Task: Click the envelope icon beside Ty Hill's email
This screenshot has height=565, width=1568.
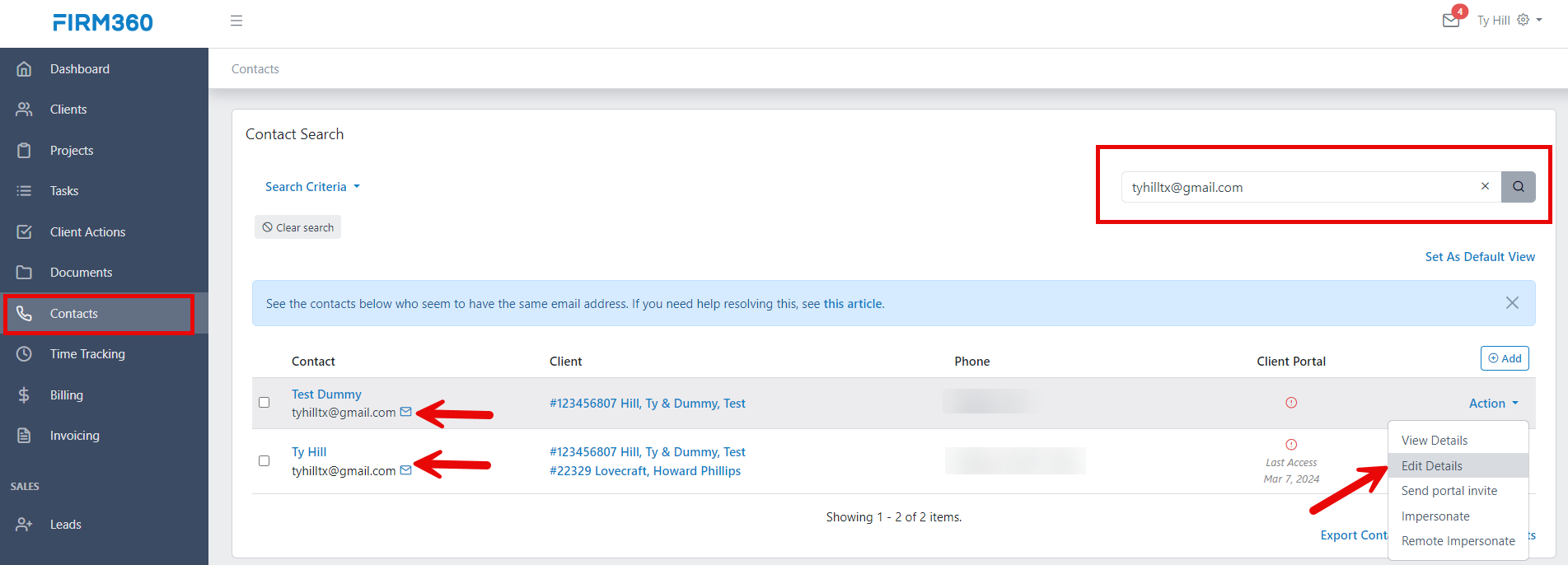Action: pos(405,470)
